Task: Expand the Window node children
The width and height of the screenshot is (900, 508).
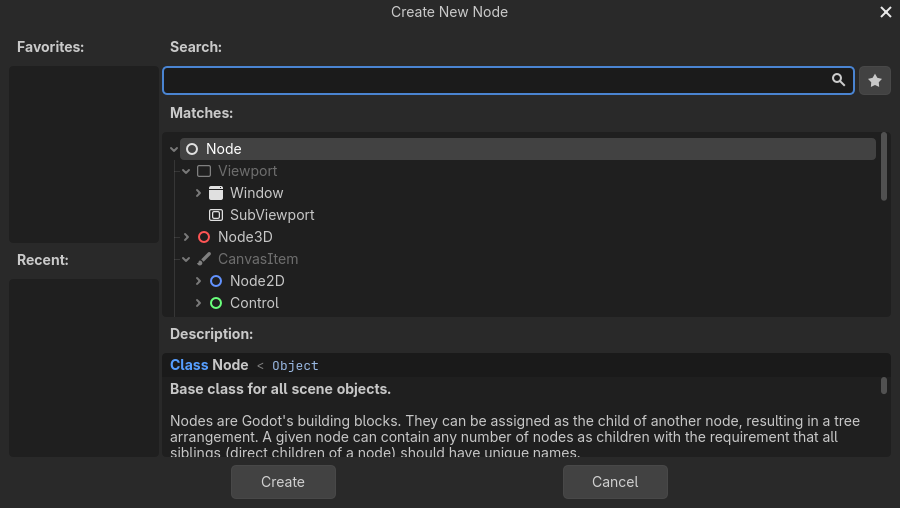Action: tap(198, 193)
